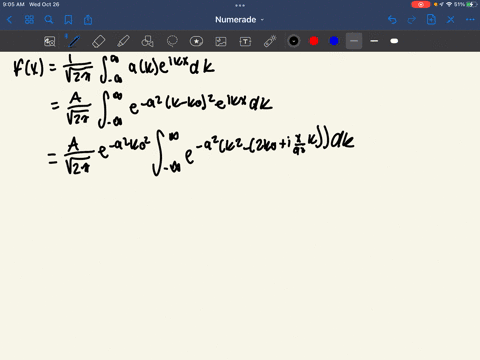Tap the three-dot multitasking control

click(240, 5)
